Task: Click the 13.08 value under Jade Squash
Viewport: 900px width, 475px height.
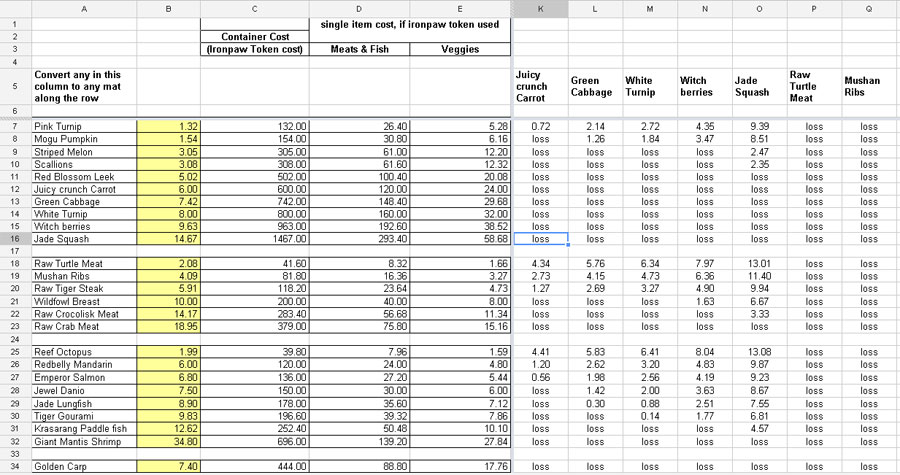Action: (x=759, y=352)
